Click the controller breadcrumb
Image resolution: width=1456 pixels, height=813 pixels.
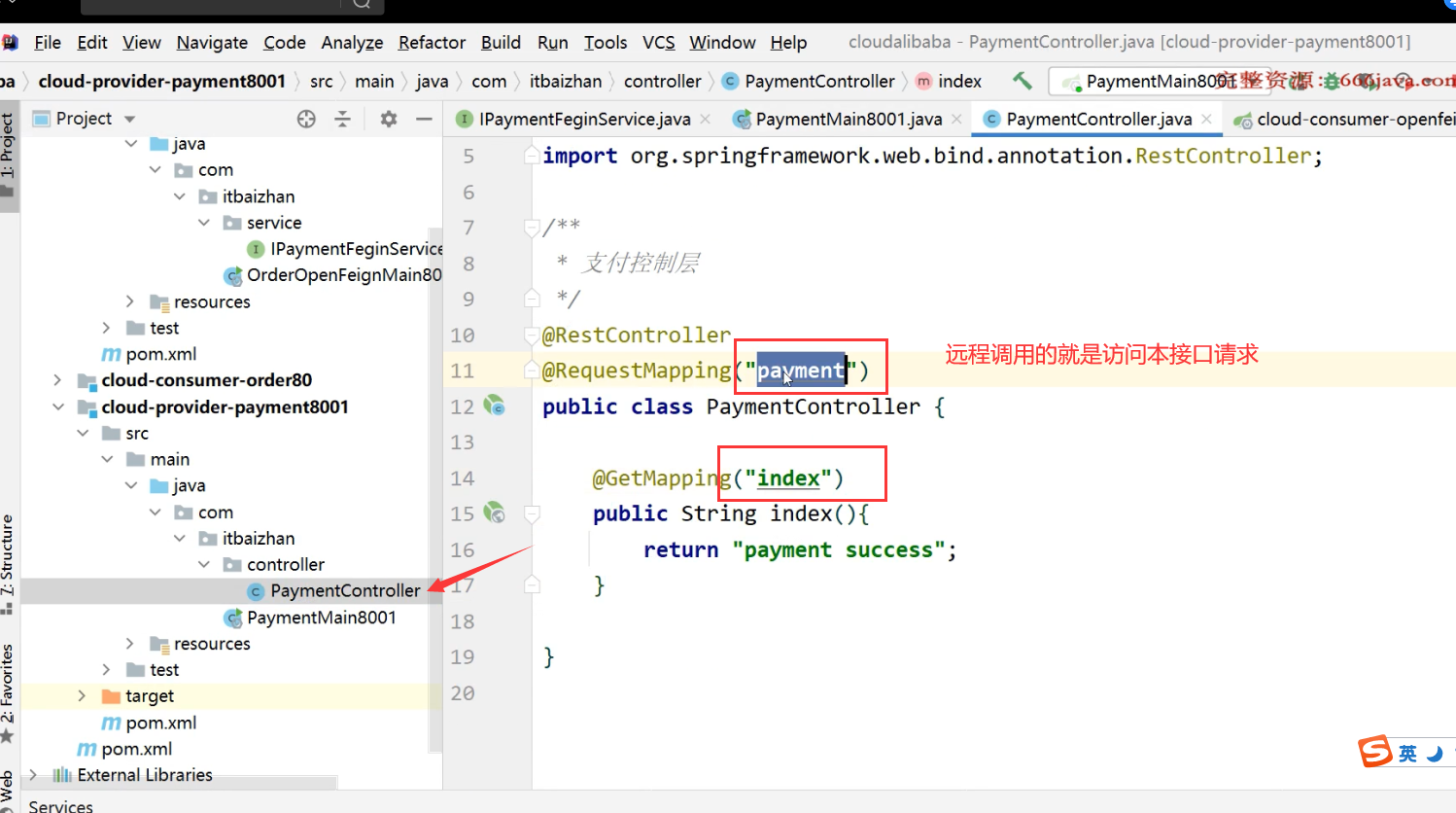point(662,82)
